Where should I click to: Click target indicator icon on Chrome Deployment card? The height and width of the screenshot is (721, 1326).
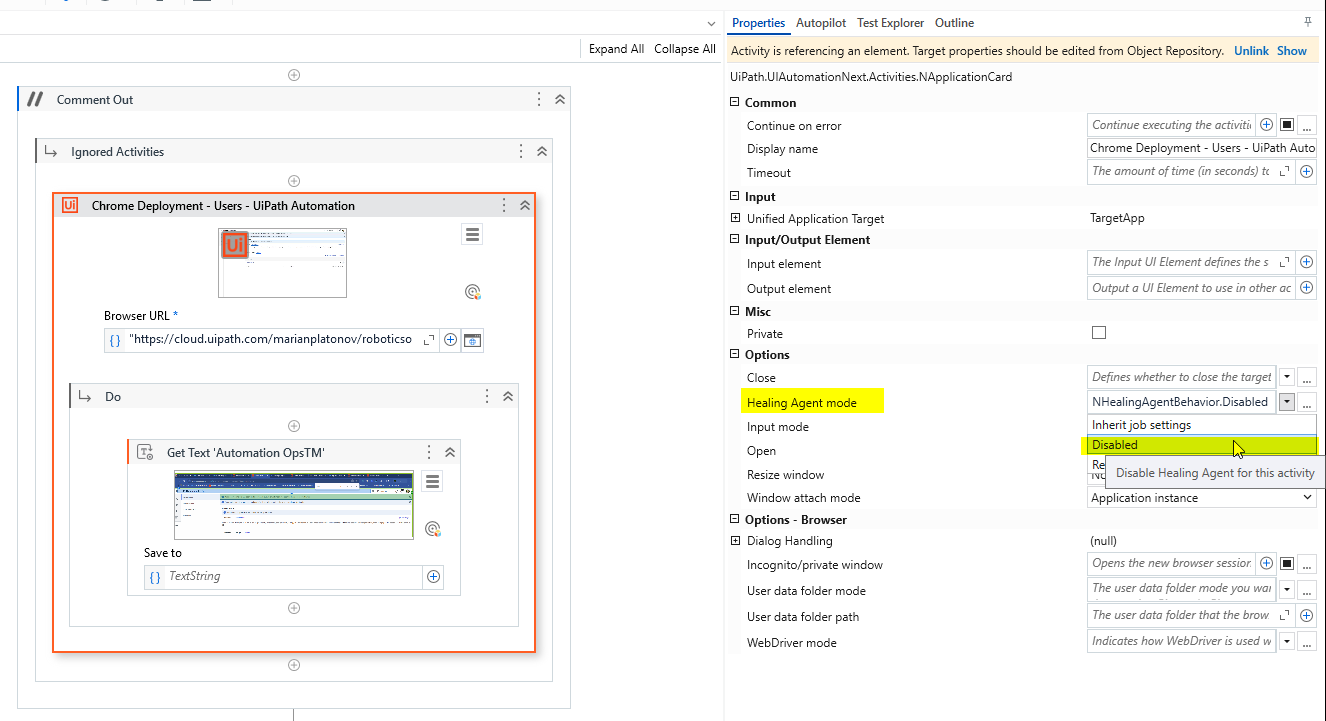pyautogui.click(x=474, y=292)
